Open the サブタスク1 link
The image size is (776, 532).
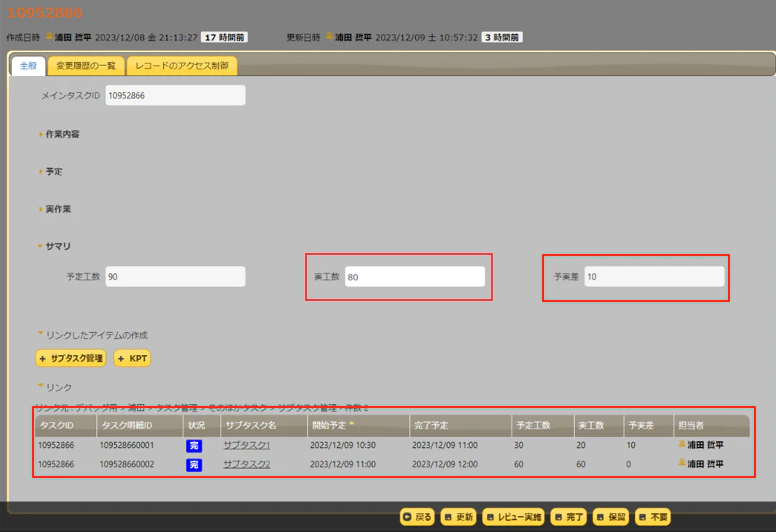click(246, 445)
